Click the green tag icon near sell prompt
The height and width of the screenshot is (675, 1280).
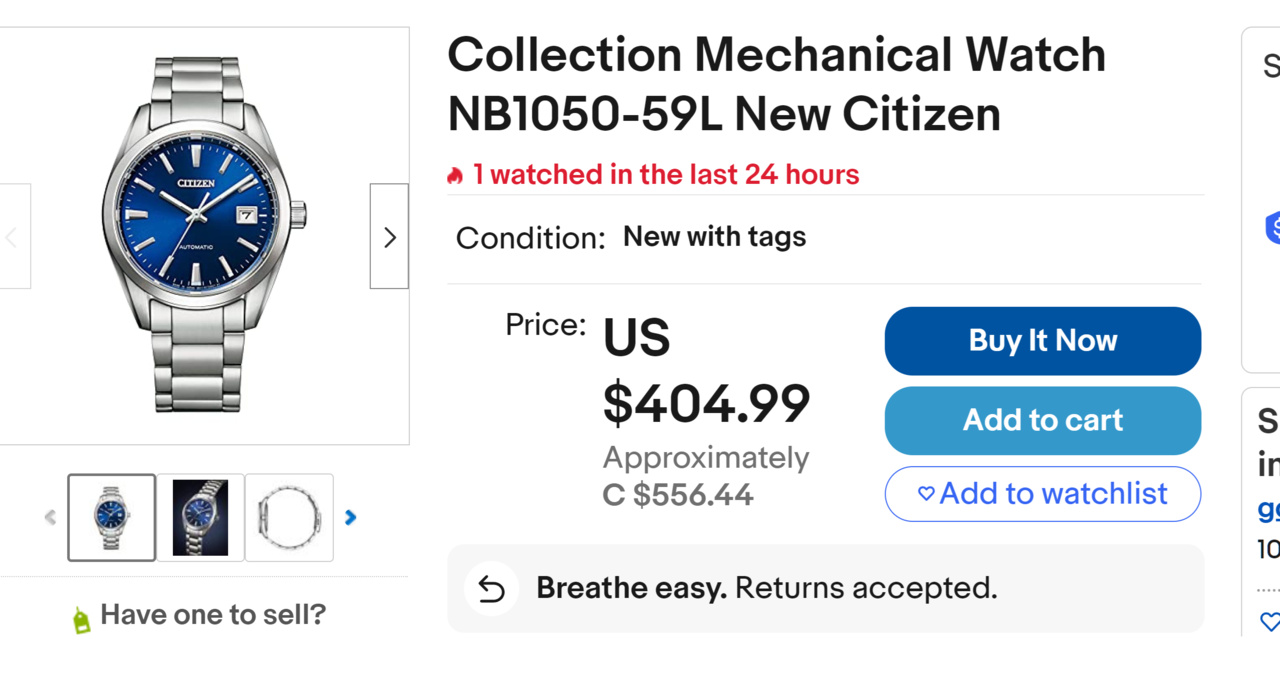[x=81, y=620]
